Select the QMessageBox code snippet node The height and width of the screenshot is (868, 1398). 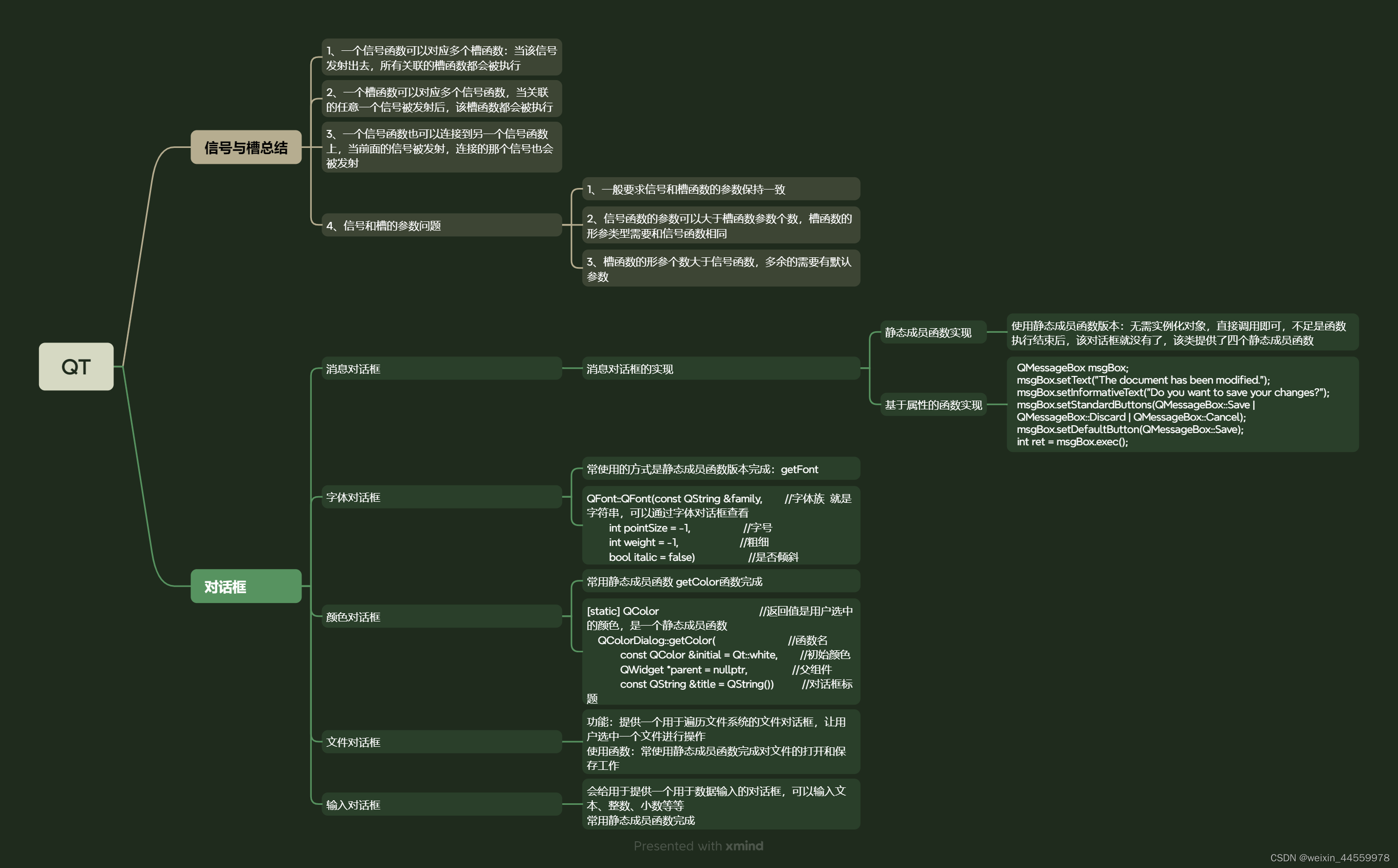pos(1183,405)
